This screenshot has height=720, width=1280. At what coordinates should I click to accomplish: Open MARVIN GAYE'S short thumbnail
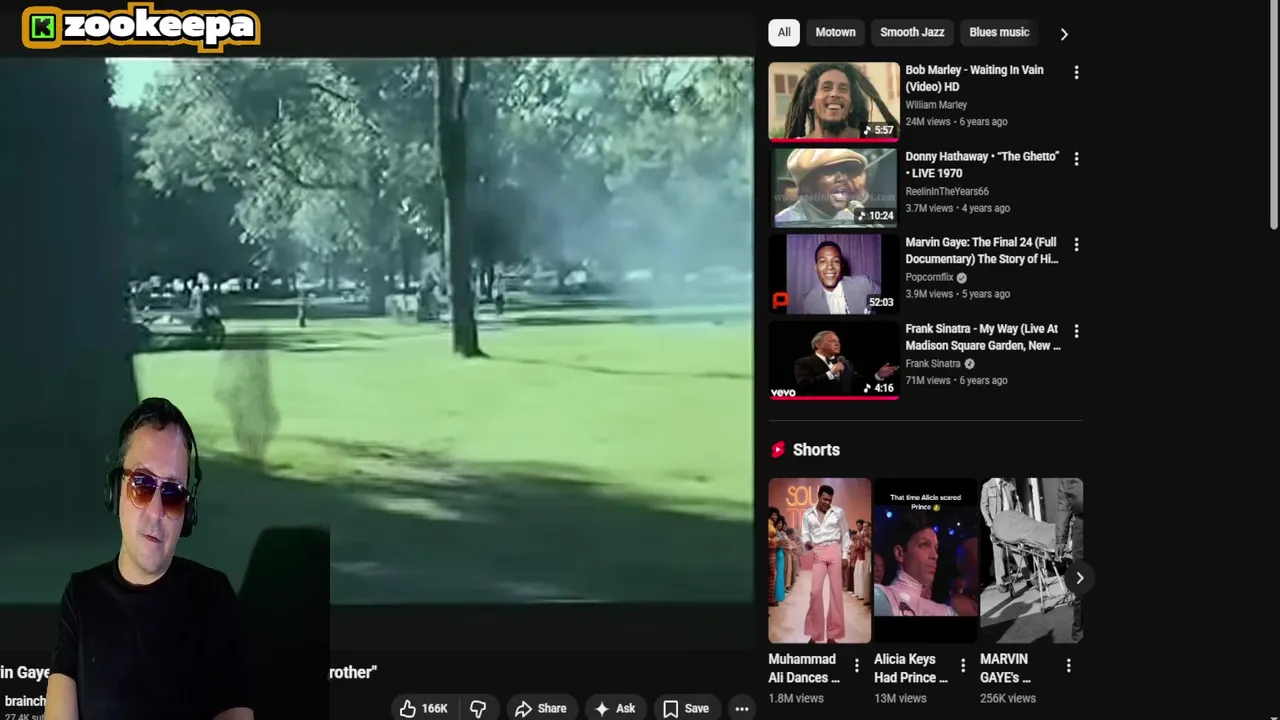(1031, 560)
